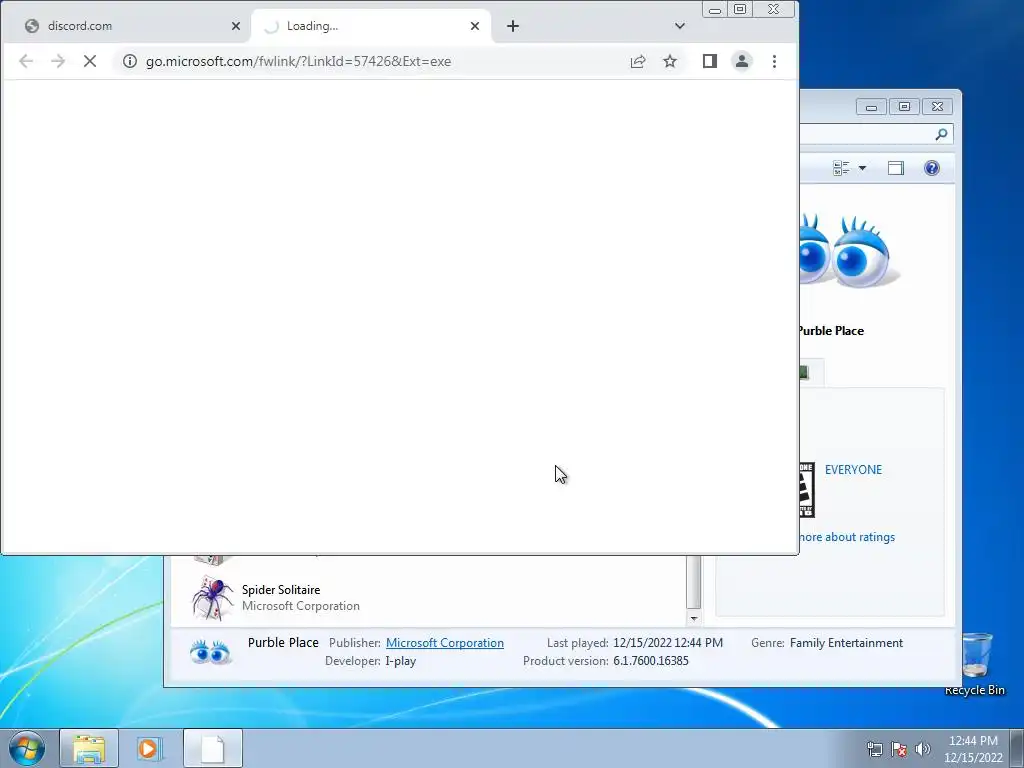Click the blank document taskbar item
This screenshot has height=768, width=1024.
tap(213, 748)
